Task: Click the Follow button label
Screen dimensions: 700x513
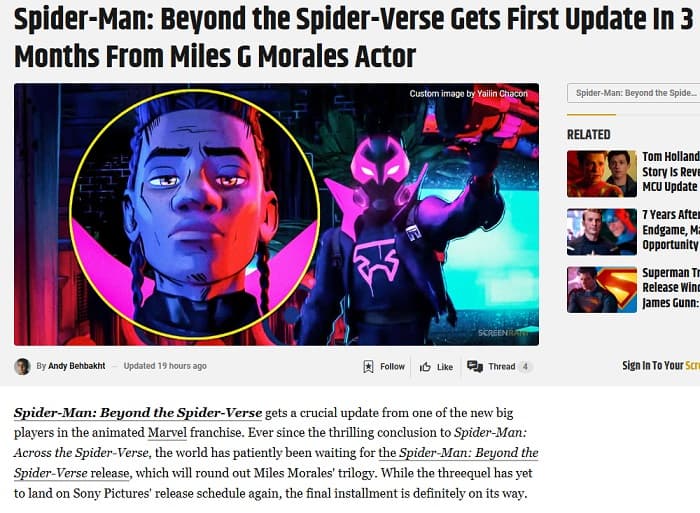Action: 392,367
